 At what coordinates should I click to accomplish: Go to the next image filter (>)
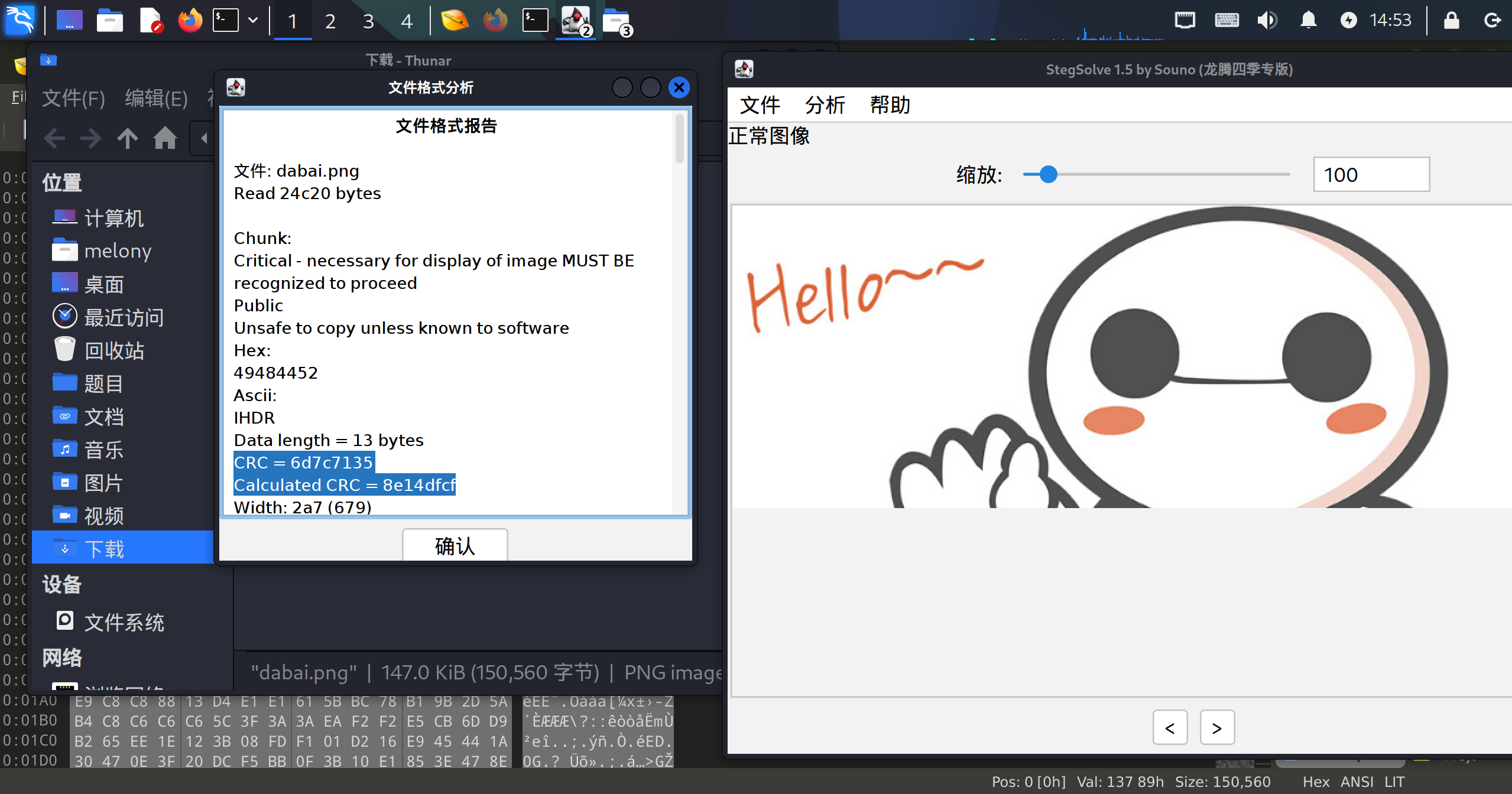[x=1216, y=728]
